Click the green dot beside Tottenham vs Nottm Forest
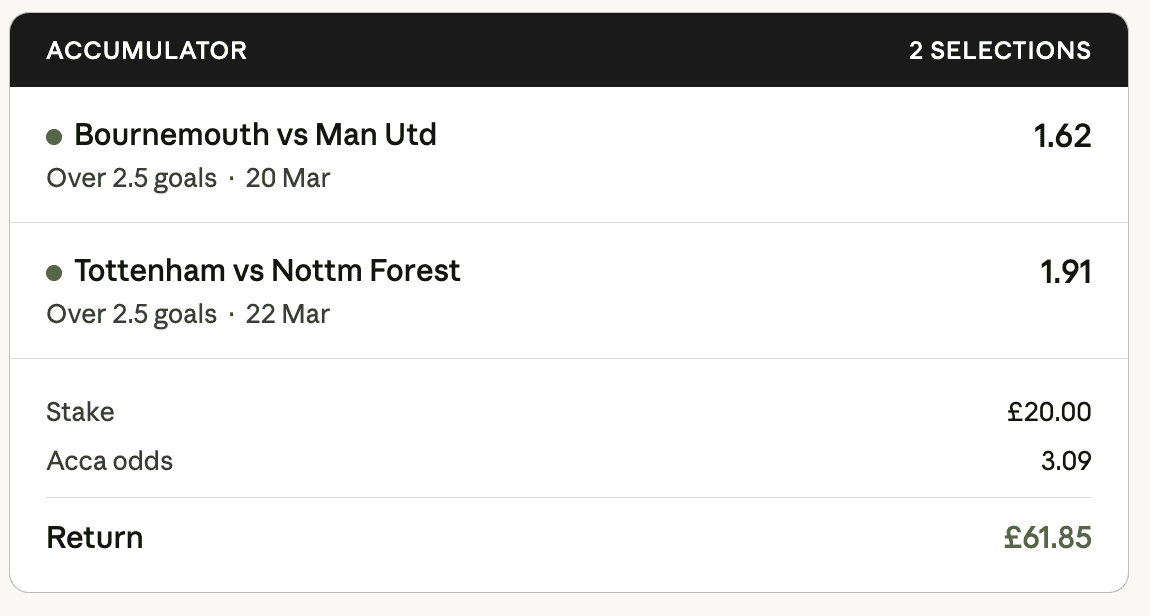 [x=54, y=273]
